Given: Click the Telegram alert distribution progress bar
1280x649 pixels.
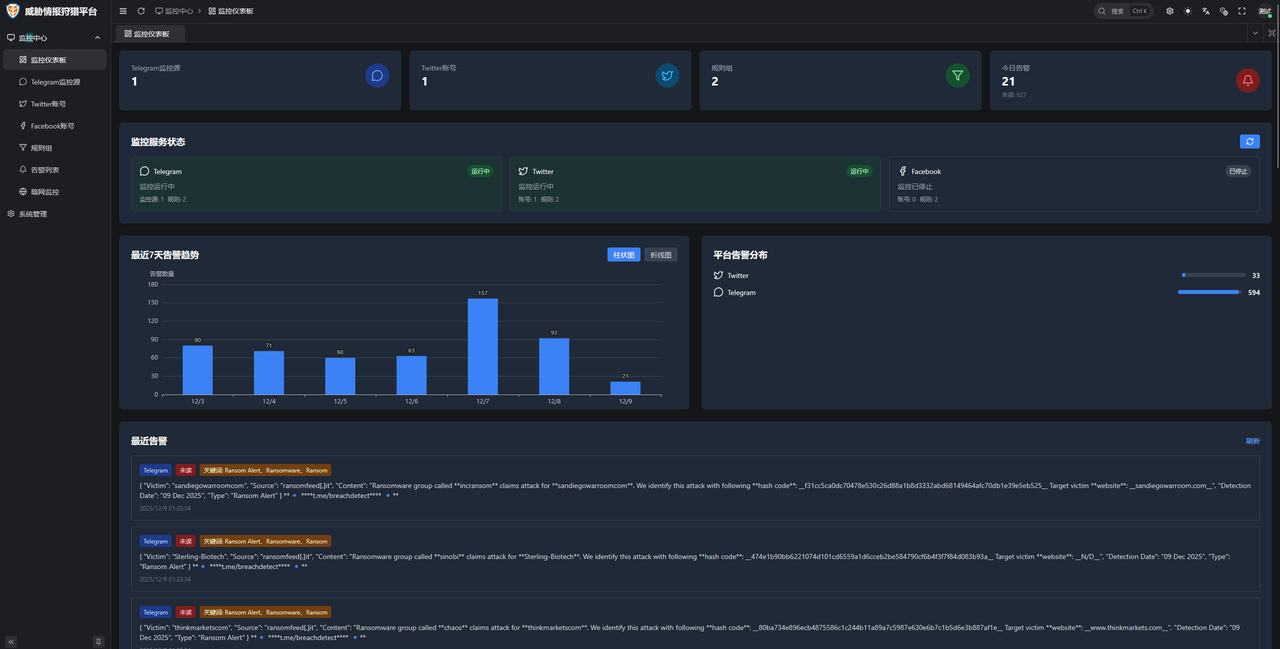Looking at the screenshot, I should point(1210,292).
